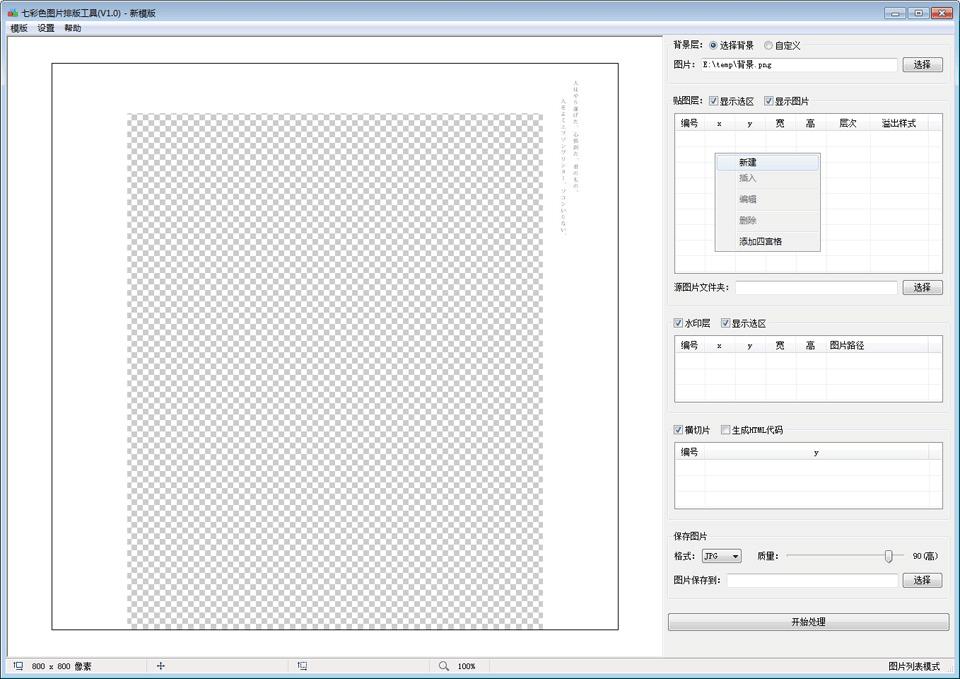Click the image size icon in status bar
The image size is (960, 679).
pyautogui.click(x=18, y=666)
